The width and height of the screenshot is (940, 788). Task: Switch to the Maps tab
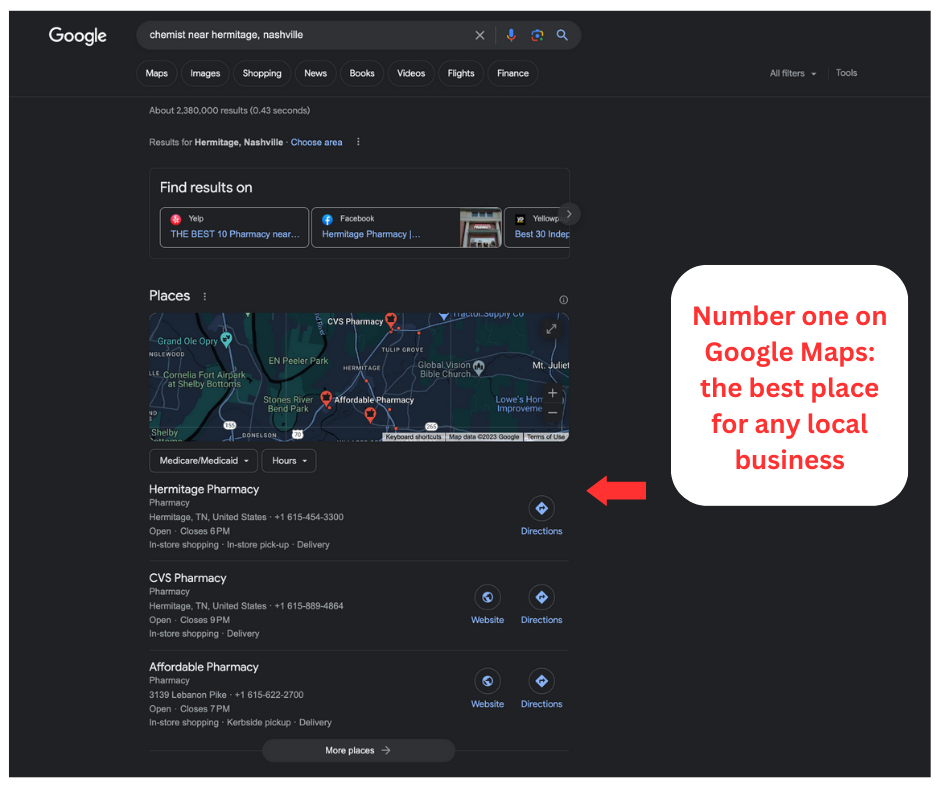coord(156,73)
